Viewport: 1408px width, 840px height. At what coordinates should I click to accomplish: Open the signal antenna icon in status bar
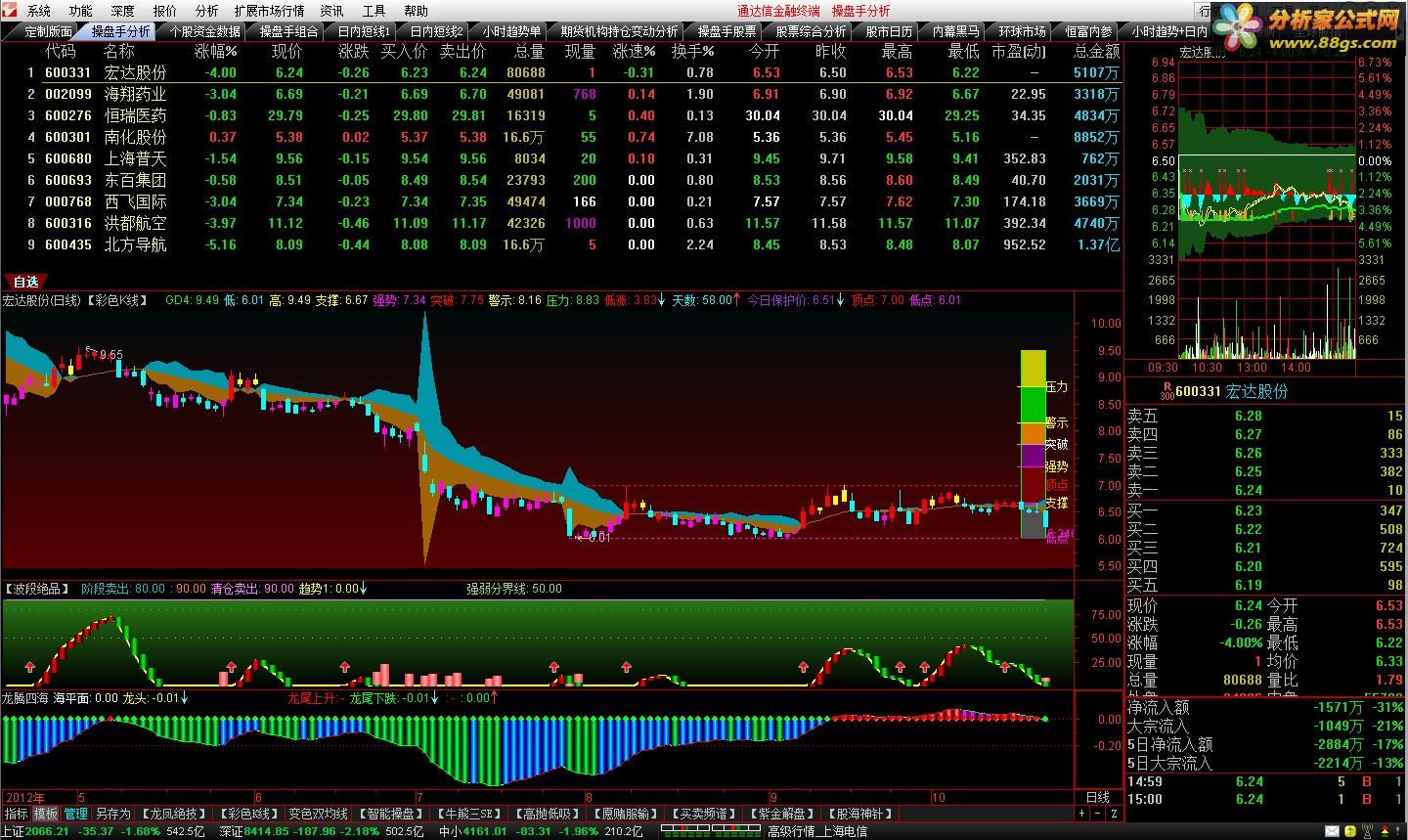[x=1366, y=831]
